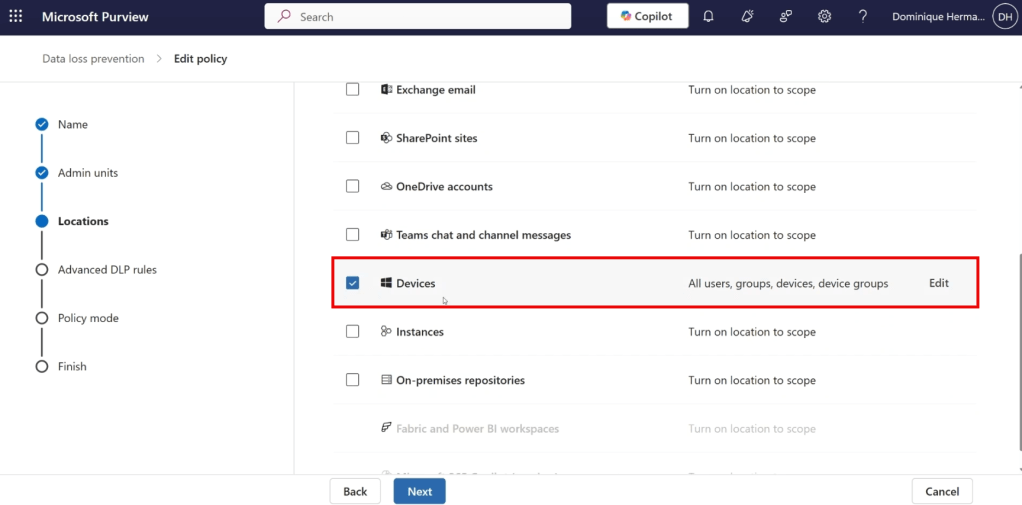
Task: Enable the SharePoint sites checkbox
Action: pos(352,138)
